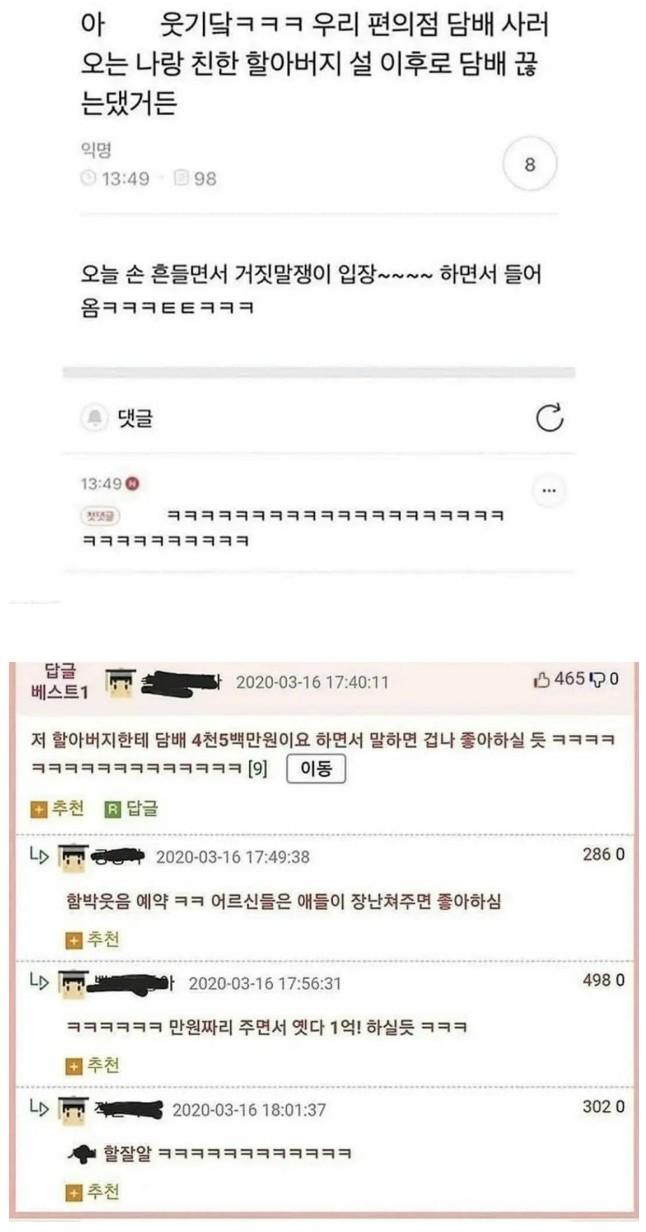Click the thumbs-down icon showing 0
The height and width of the screenshot is (1232, 646).
(598, 680)
